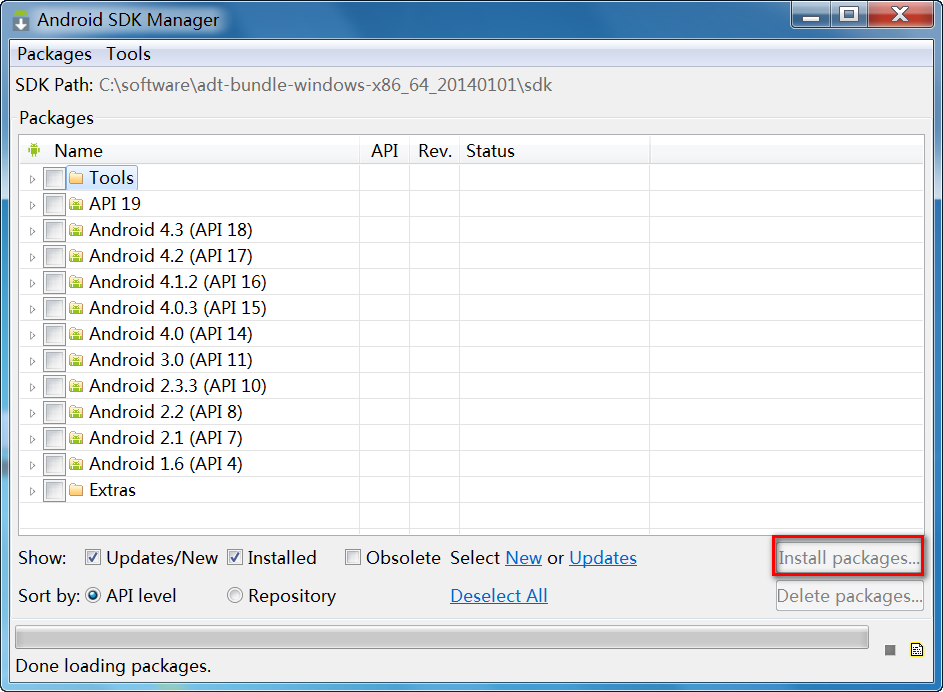Uncheck the Installed show filter
943x692 pixels.
pyautogui.click(x=235, y=557)
